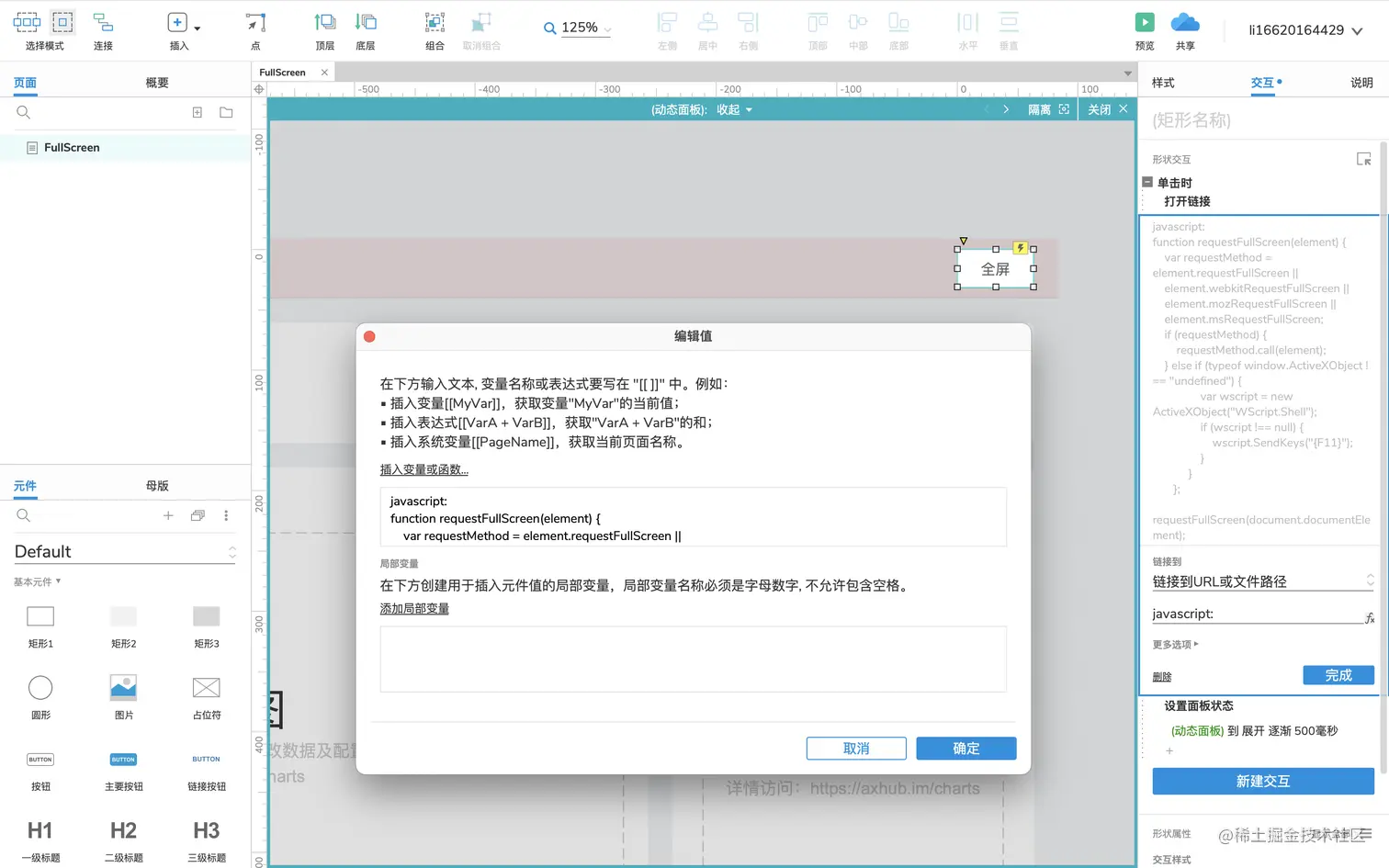Open the 链接到URL或文件路径 dropdown
Screen dimensions: 1389x868
[x=1263, y=581]
